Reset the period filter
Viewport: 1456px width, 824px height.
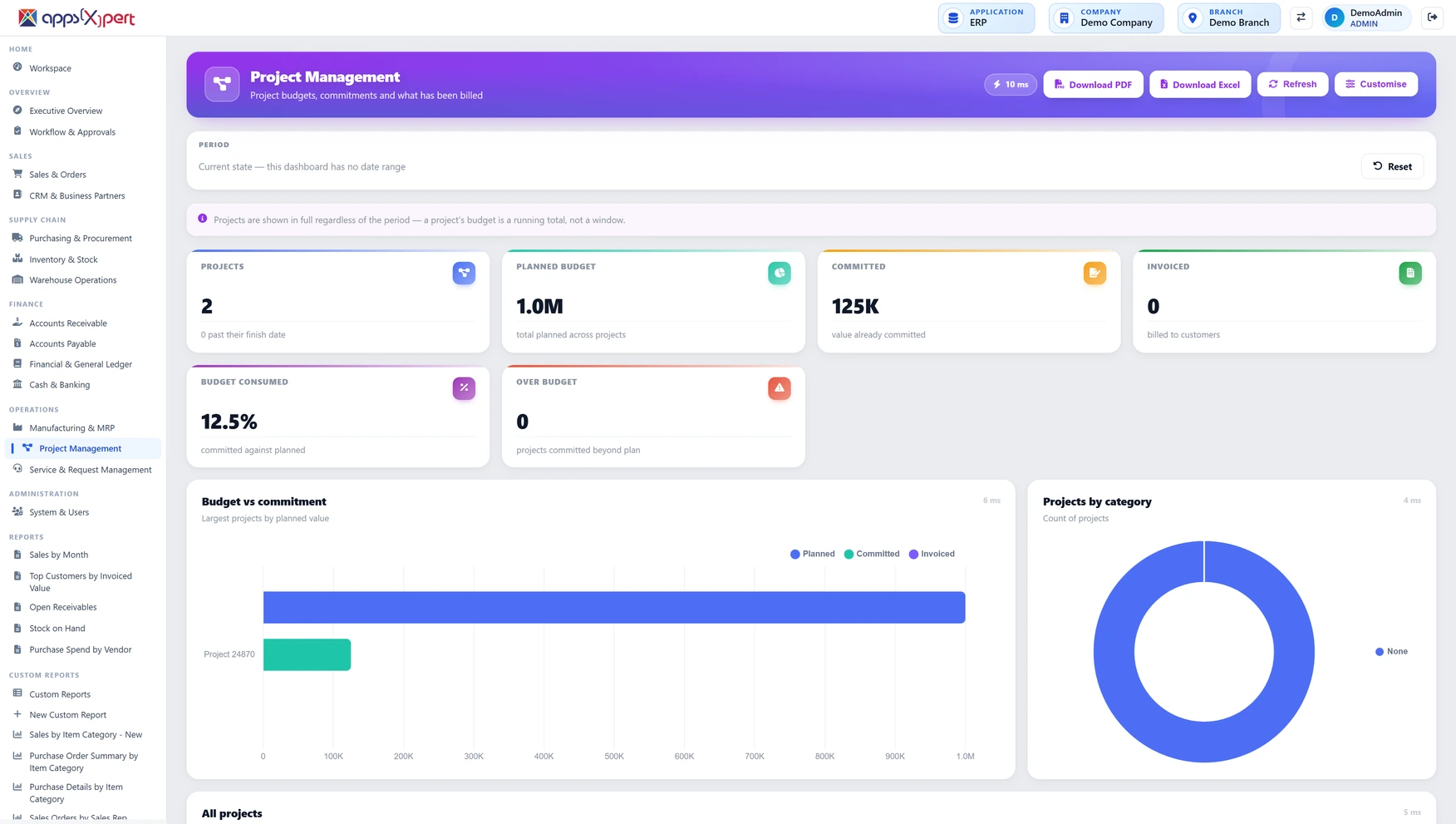point(1392,166)
